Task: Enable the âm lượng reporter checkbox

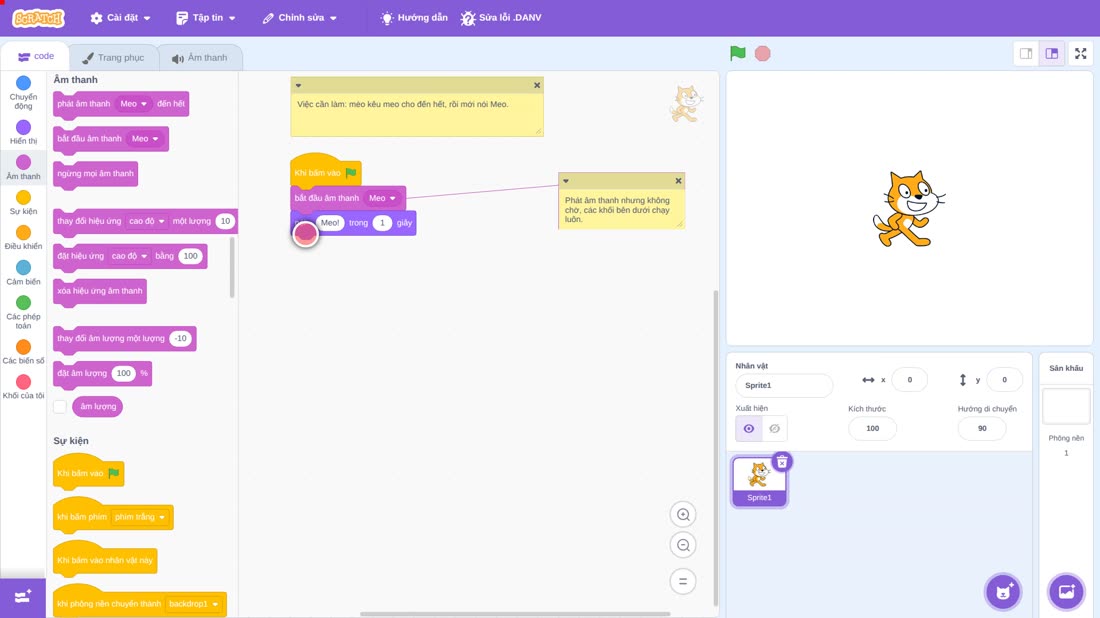Action: pyautogui.click(x=60, y=407)
